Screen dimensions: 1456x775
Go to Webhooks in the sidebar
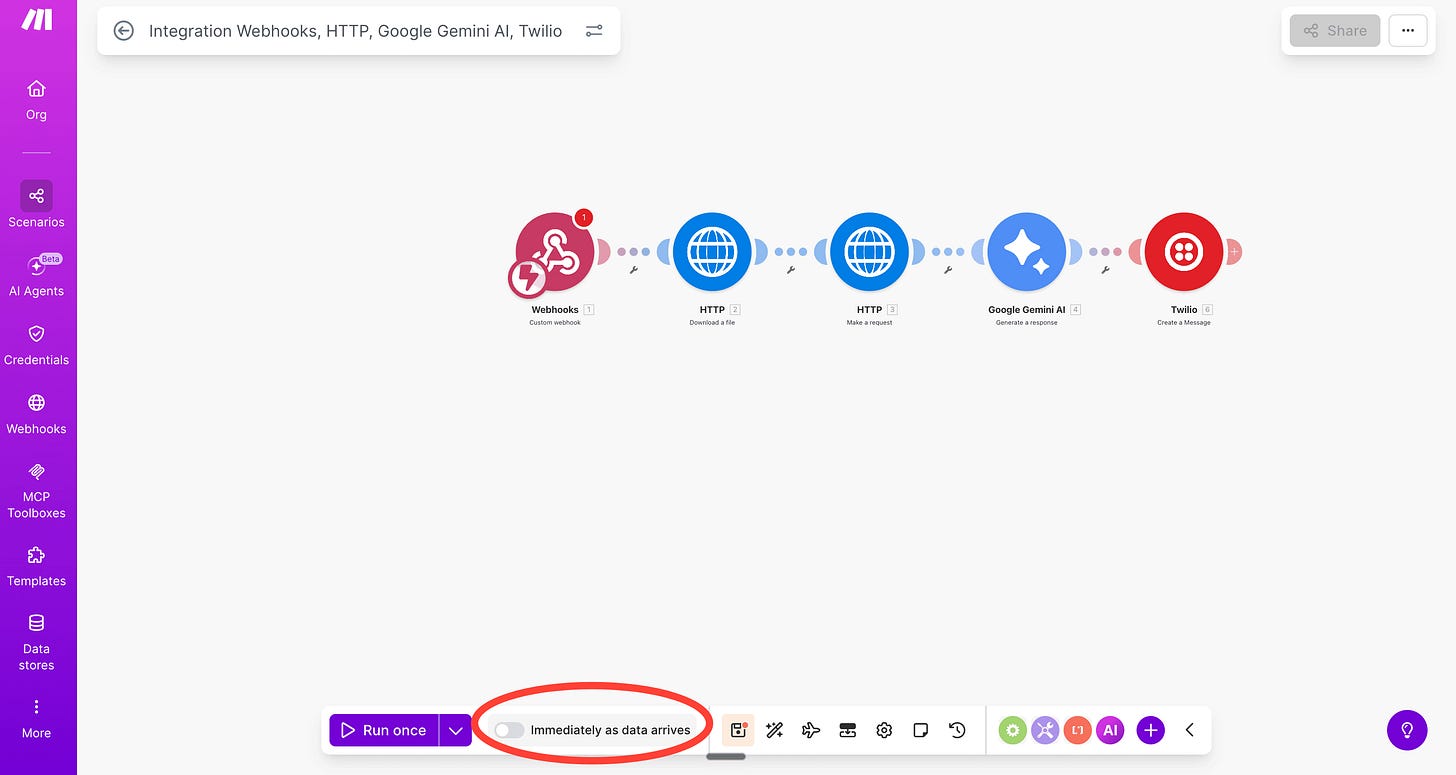click(x=36, y=413)
